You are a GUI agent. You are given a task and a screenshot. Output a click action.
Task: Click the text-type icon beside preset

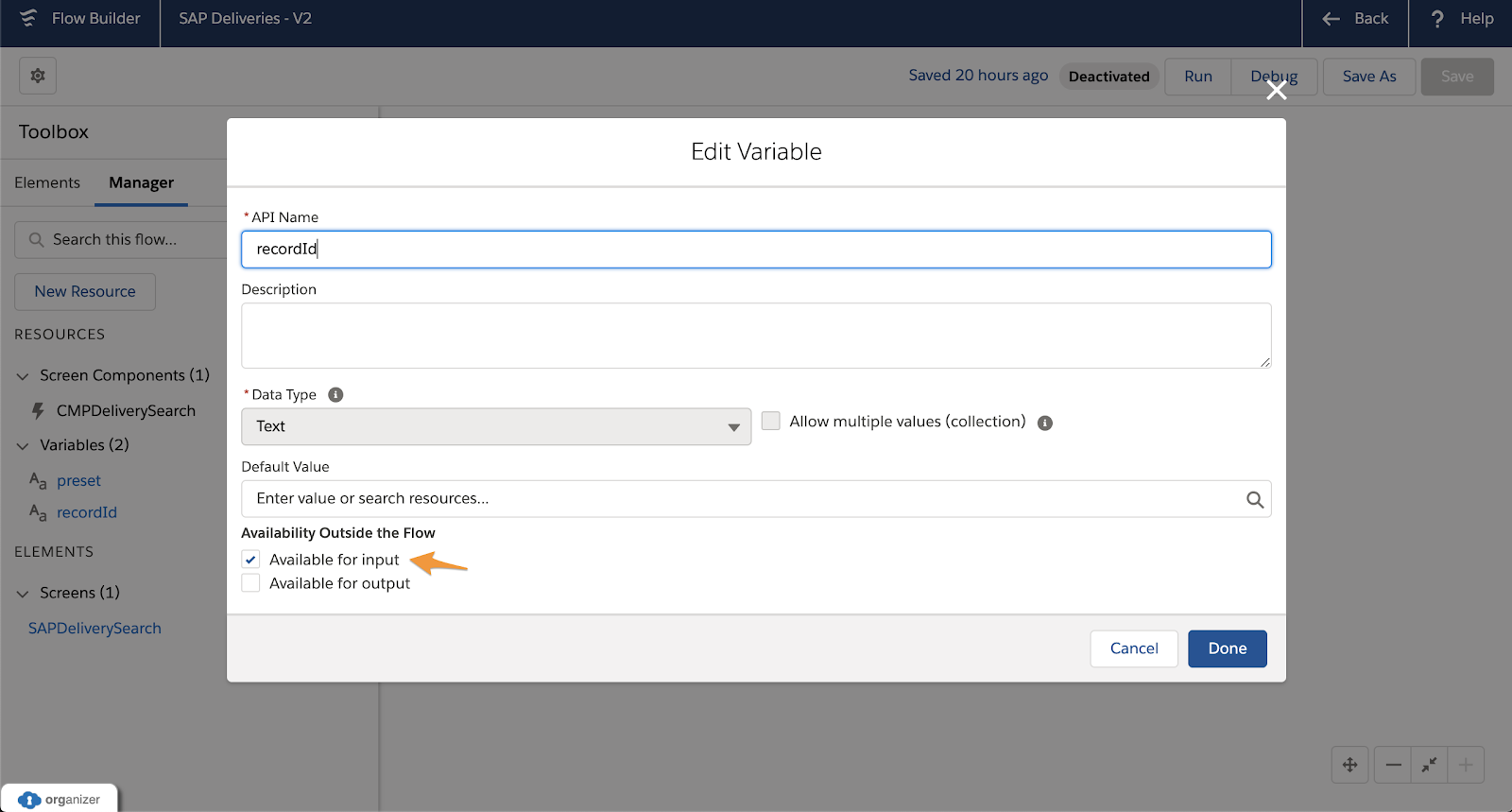pos(38,481)
